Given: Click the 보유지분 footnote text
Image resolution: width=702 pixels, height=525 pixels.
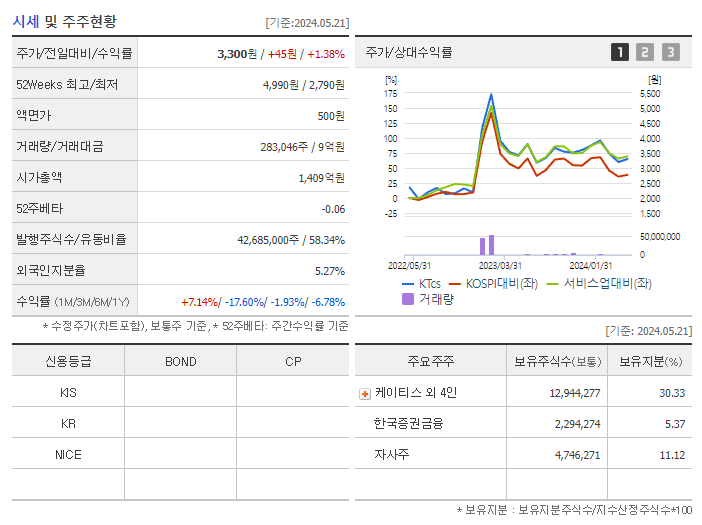Looking at the screenshot, I should coord(574,509).
